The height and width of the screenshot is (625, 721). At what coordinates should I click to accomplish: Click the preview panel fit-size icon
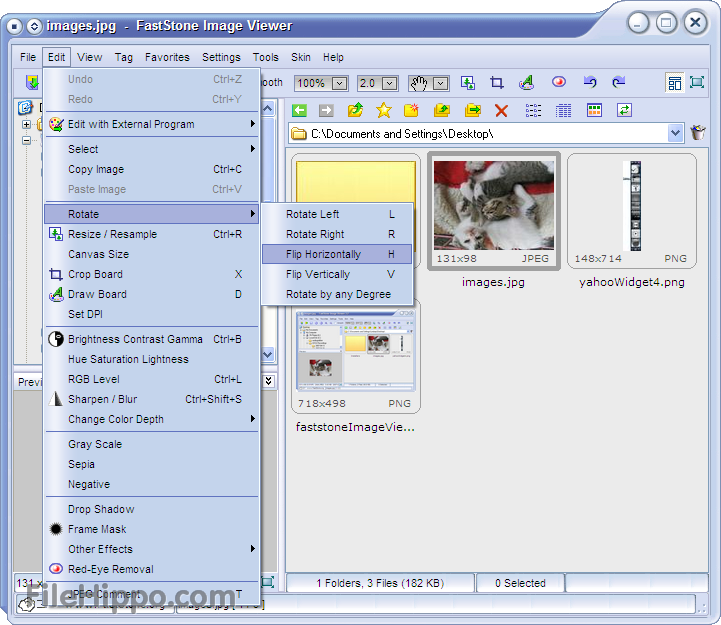click(268, 582)
